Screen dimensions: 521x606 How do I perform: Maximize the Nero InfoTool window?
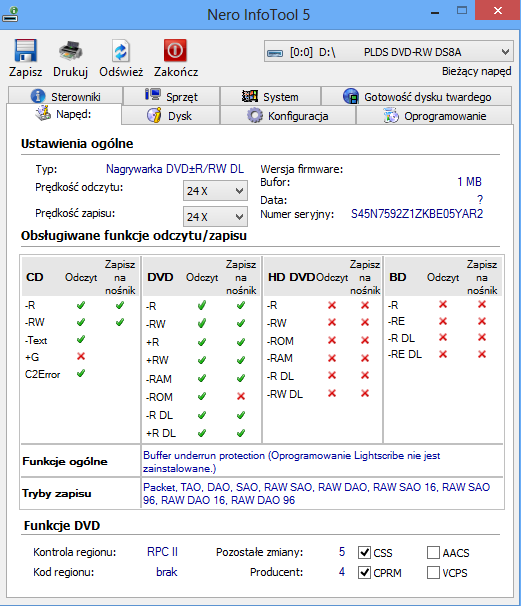[462, 11]
